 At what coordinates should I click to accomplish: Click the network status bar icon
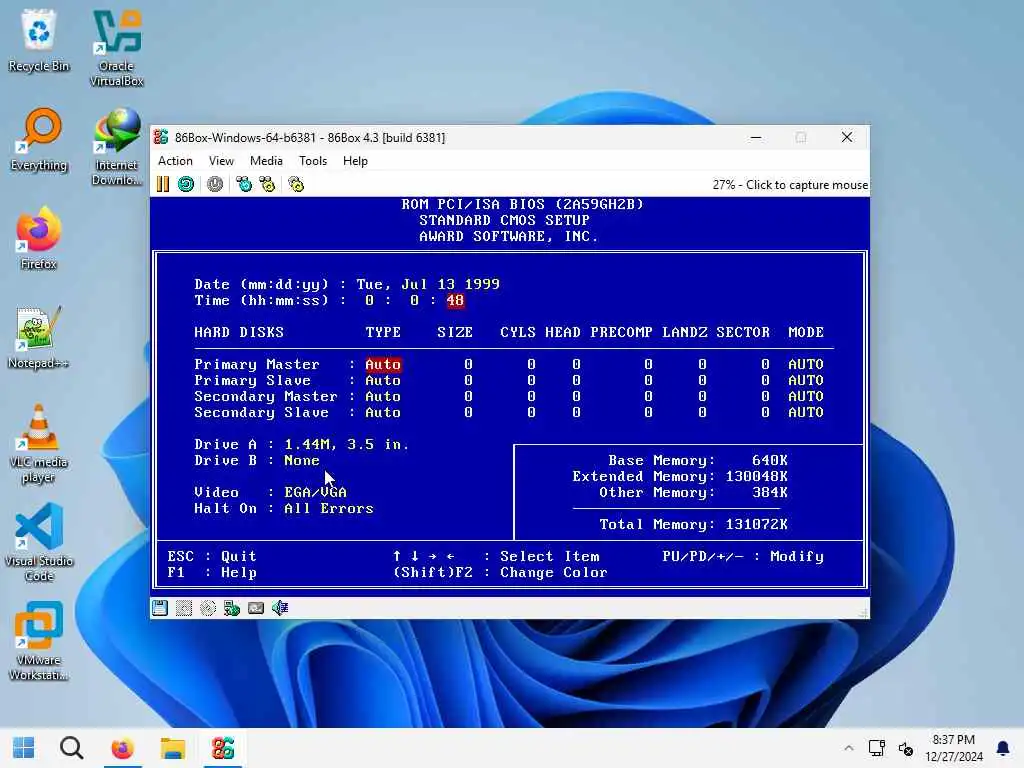tap(232, 609)
